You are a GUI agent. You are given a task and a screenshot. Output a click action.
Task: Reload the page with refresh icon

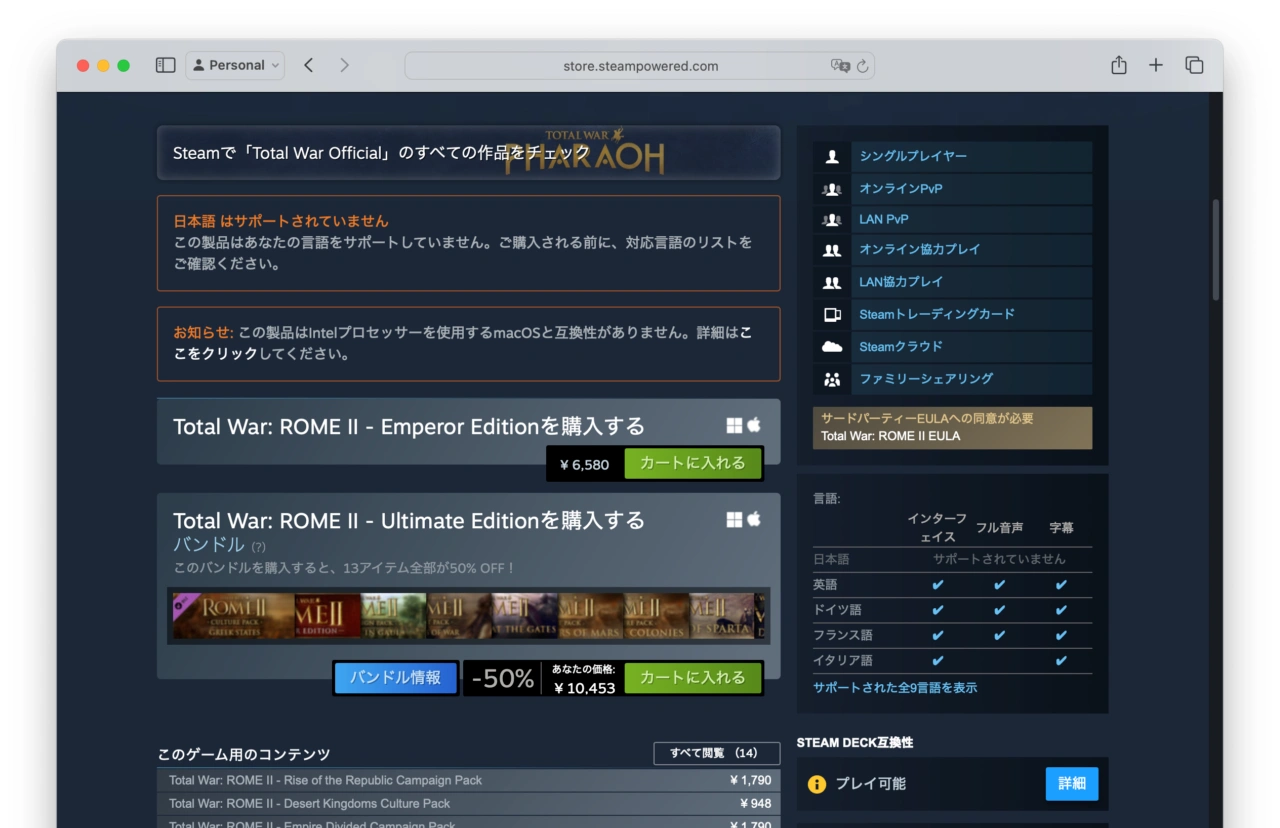coord(863,66)
